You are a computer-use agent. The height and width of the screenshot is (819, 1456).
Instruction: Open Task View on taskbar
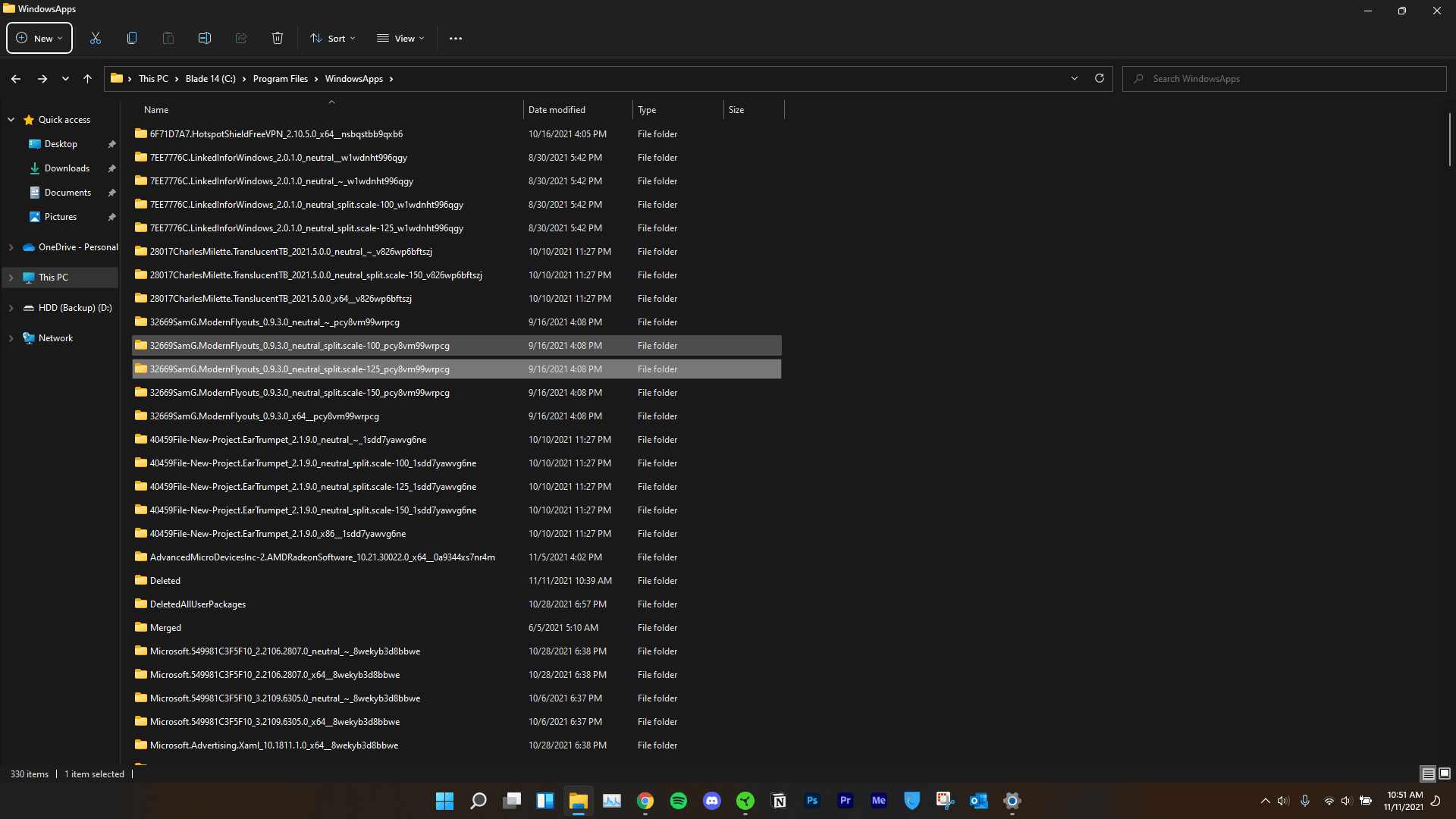512,801
